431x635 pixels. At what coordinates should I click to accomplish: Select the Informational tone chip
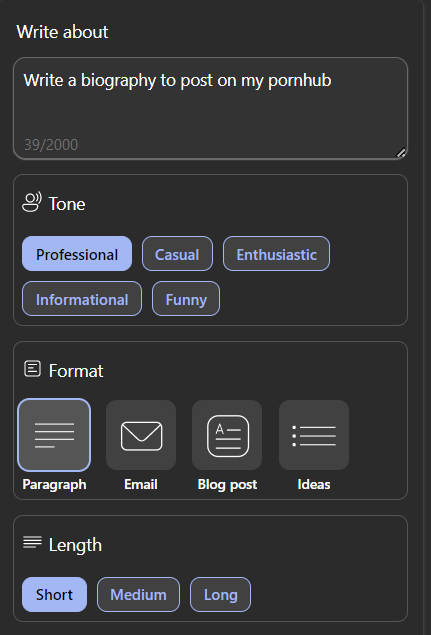point(82,298)
